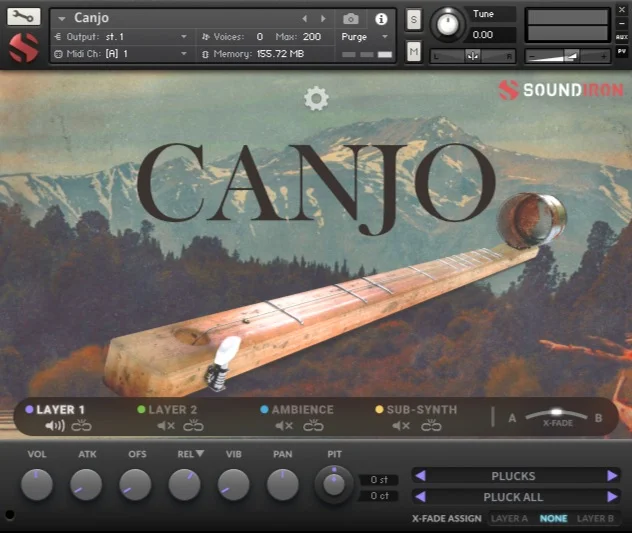Screen dimensions: 632x533
Task: Show instrument info with i icon
Action: tap(381, 19)
